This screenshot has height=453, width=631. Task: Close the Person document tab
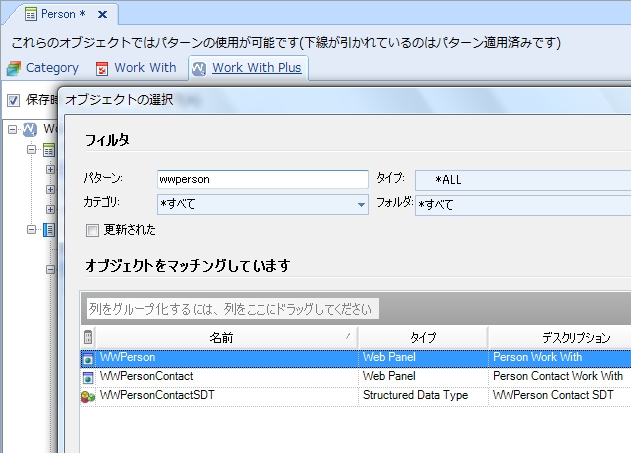click(103, 14)
